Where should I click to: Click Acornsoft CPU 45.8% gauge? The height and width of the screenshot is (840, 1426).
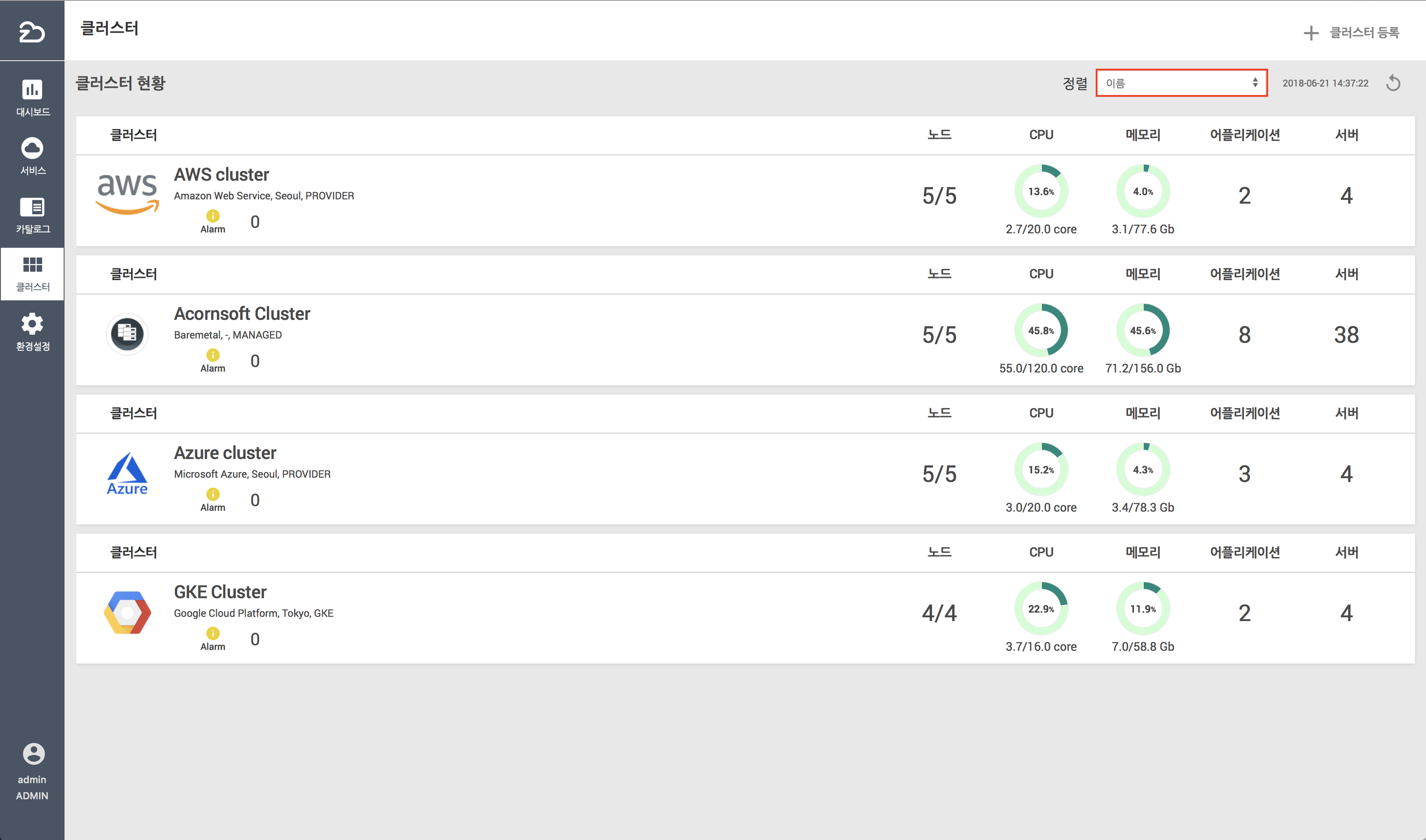pyautogui.click(x=1041, y=330)
